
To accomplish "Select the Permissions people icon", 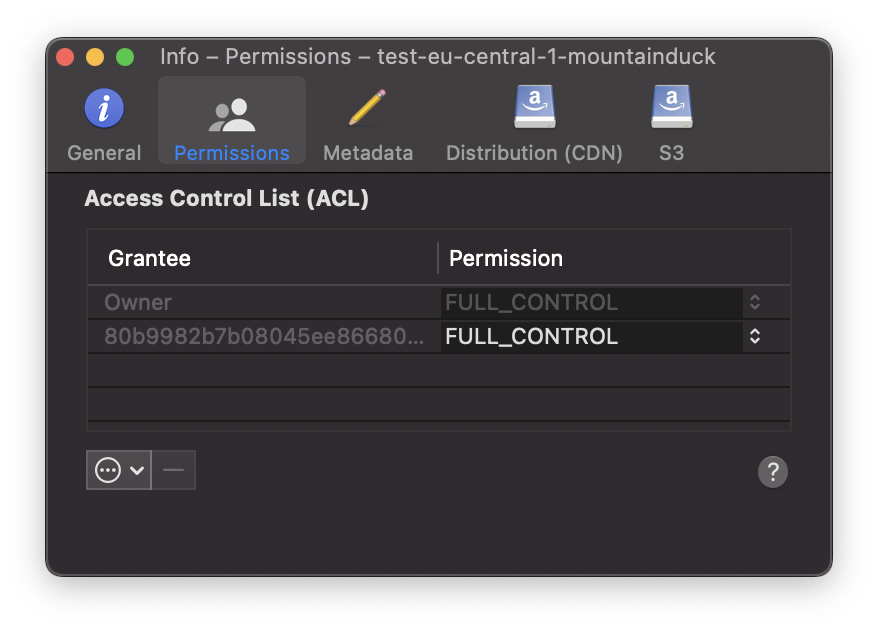I will [x=232, y=115].
